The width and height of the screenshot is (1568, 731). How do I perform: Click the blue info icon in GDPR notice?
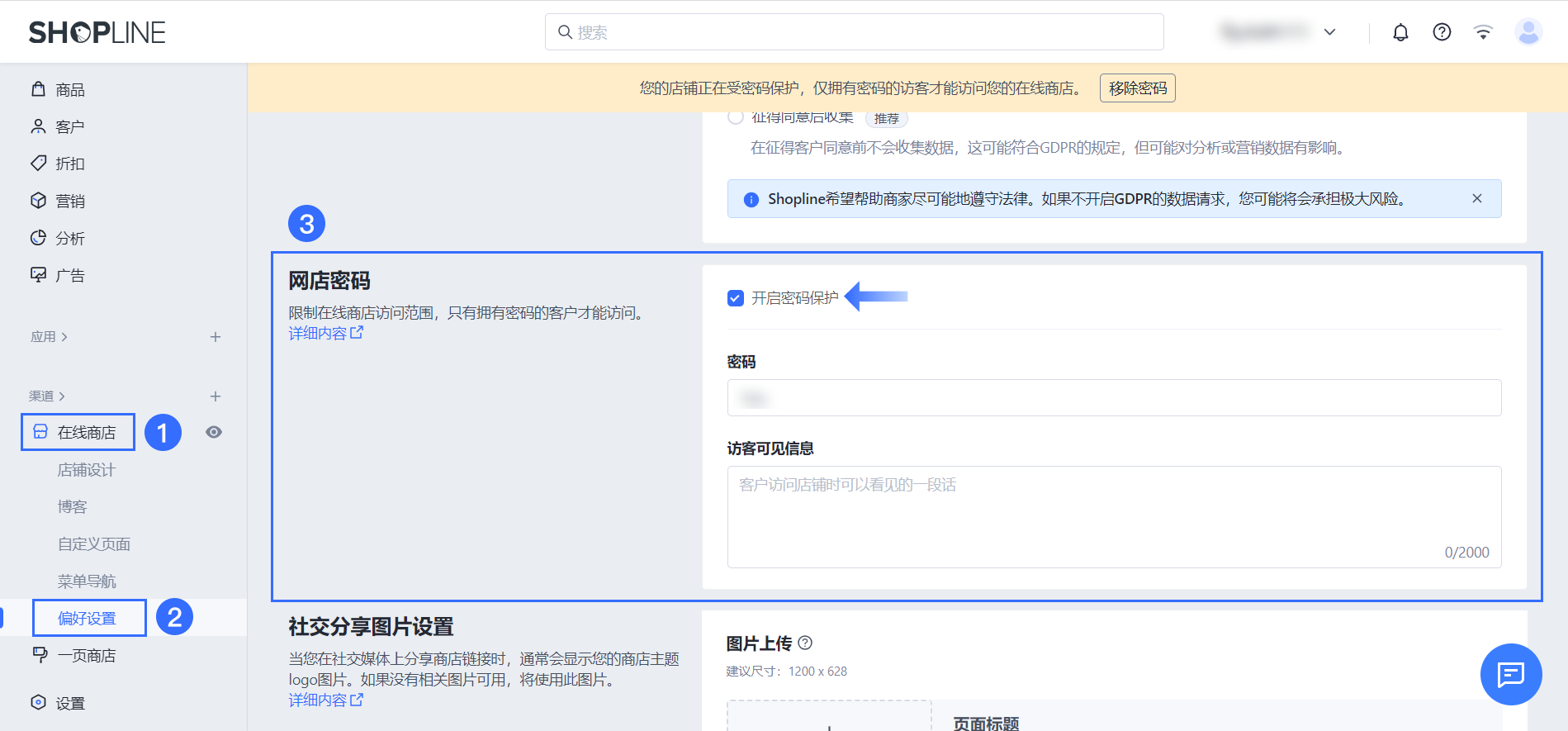751,199
